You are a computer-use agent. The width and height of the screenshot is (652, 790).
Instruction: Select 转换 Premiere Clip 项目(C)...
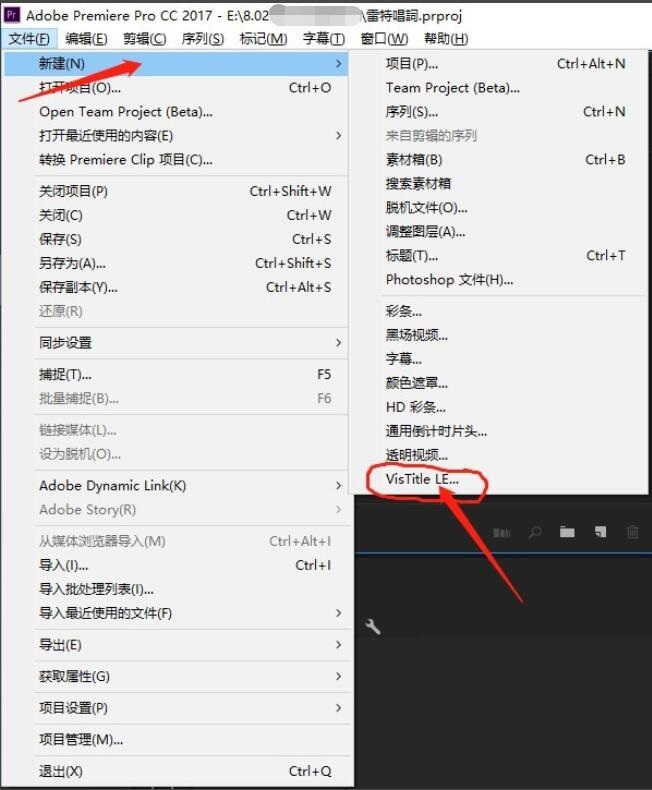176,160
